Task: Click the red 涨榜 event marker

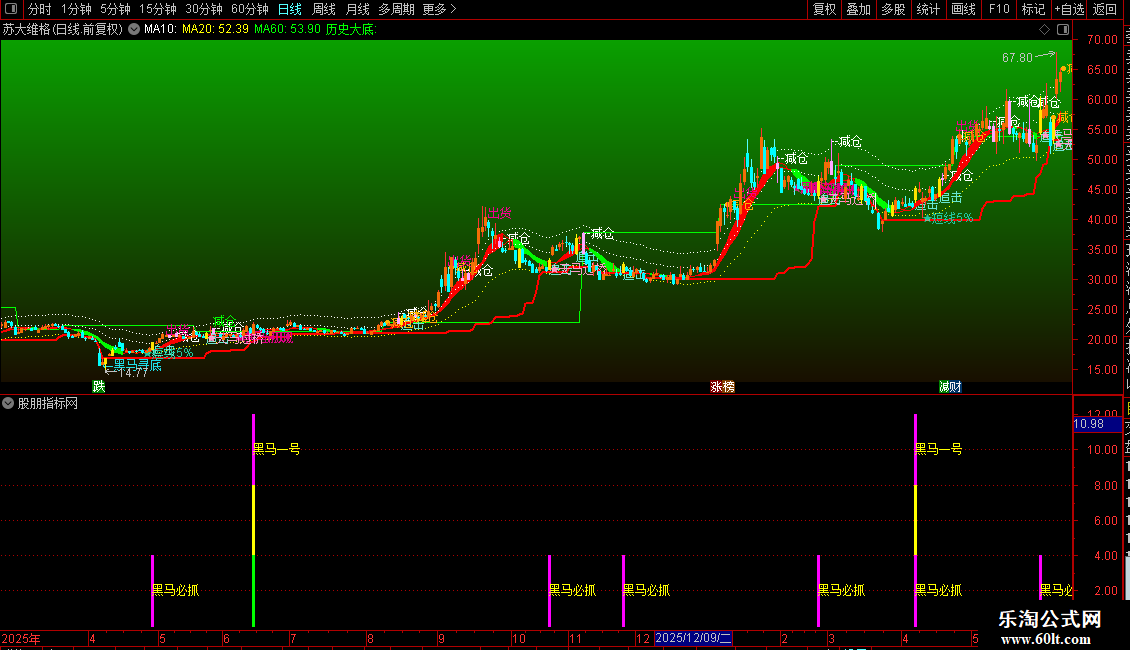Action: pyautogui.click(x=722, y=386)
